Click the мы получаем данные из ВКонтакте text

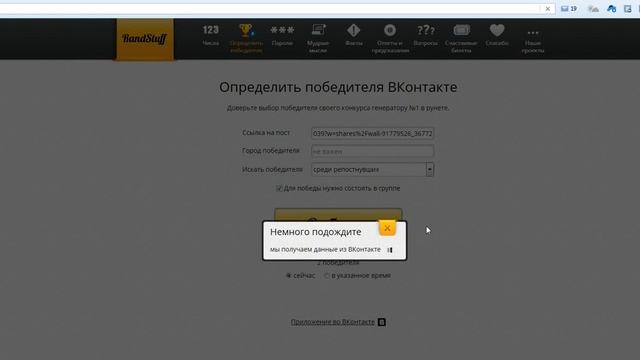click(325, 249)
